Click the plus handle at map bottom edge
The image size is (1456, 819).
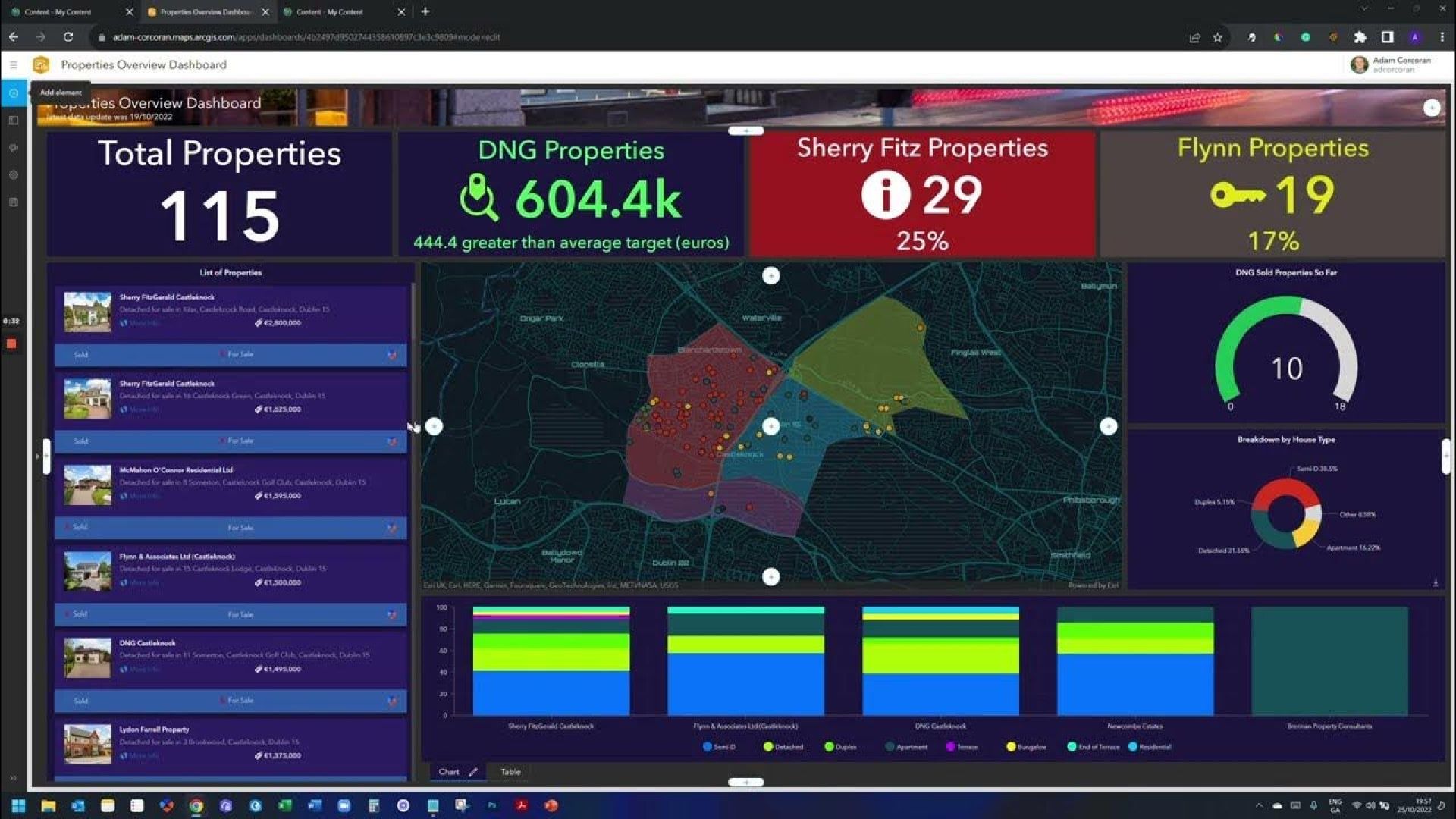770,577
